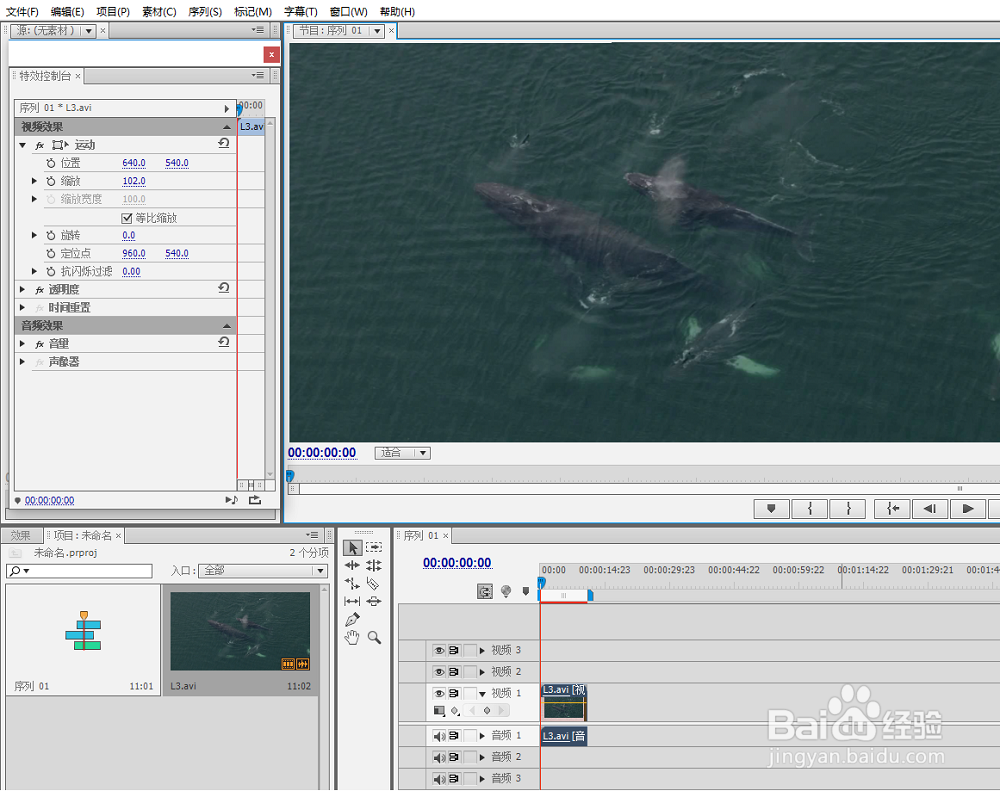
Task: Toggle animation stopwatch for 旋转
Action: [51, 235]
